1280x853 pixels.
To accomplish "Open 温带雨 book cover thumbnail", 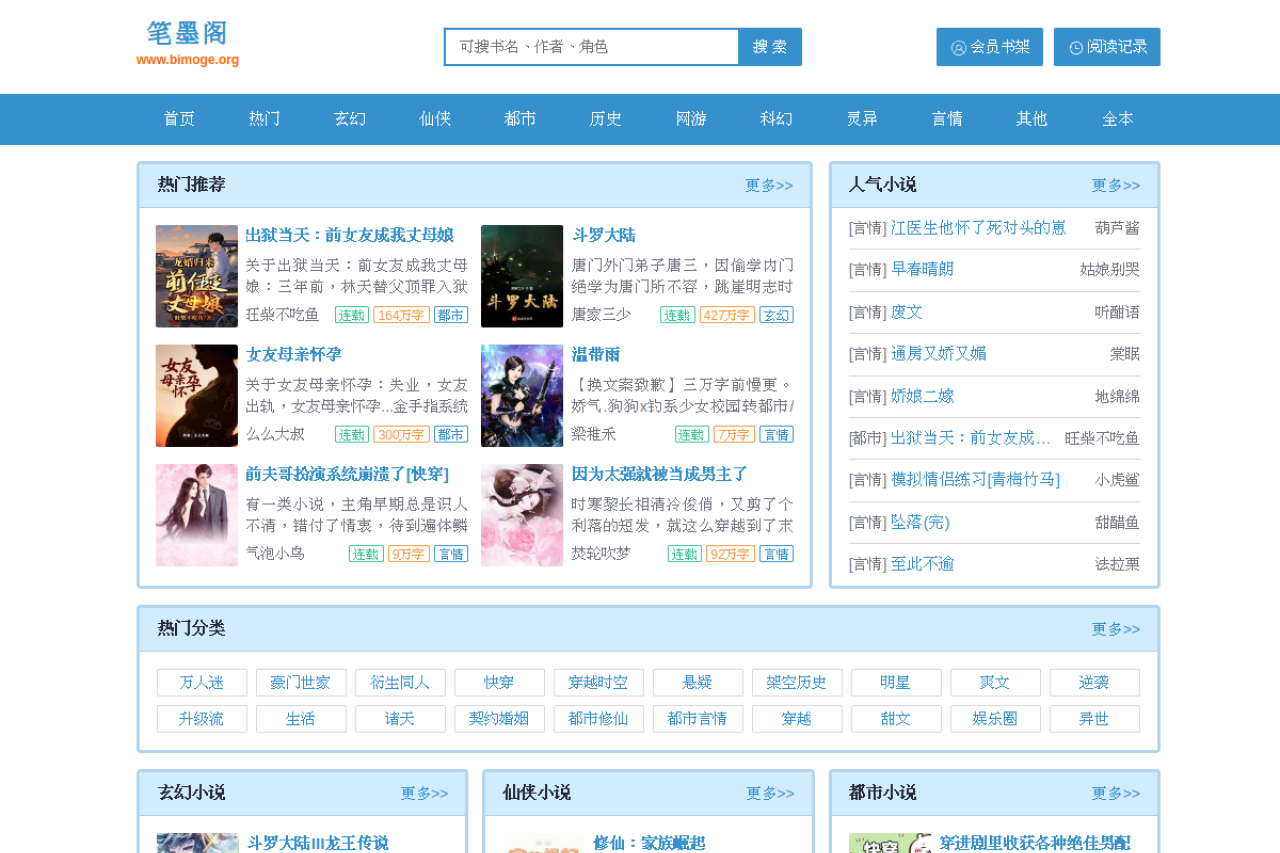I will (522, 396).
